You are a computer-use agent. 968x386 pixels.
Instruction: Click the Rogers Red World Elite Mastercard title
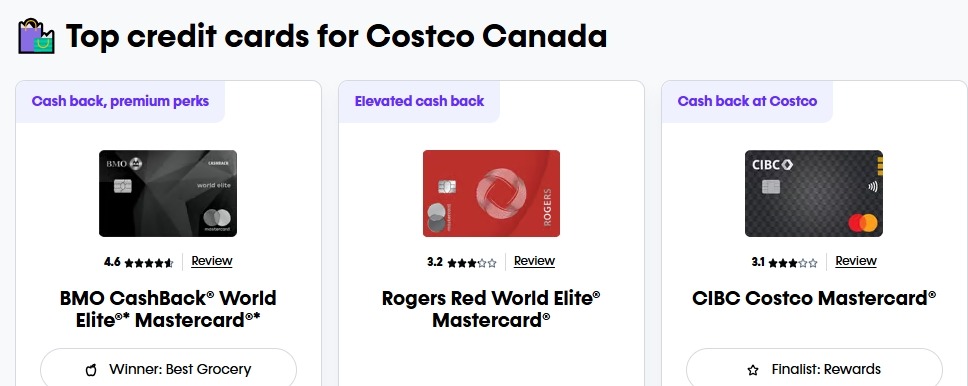point(491,309)
